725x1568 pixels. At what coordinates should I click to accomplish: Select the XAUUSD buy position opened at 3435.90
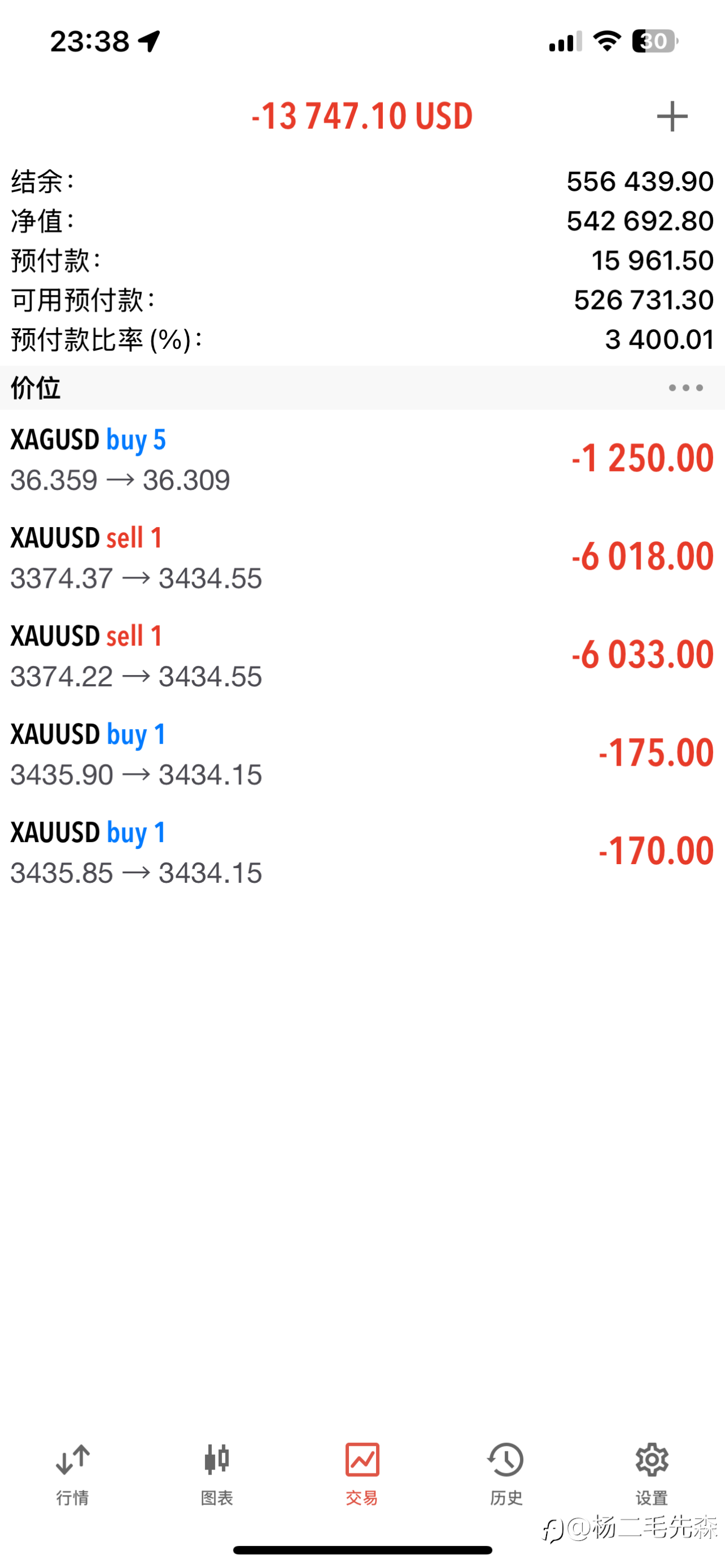pos(362,754)
